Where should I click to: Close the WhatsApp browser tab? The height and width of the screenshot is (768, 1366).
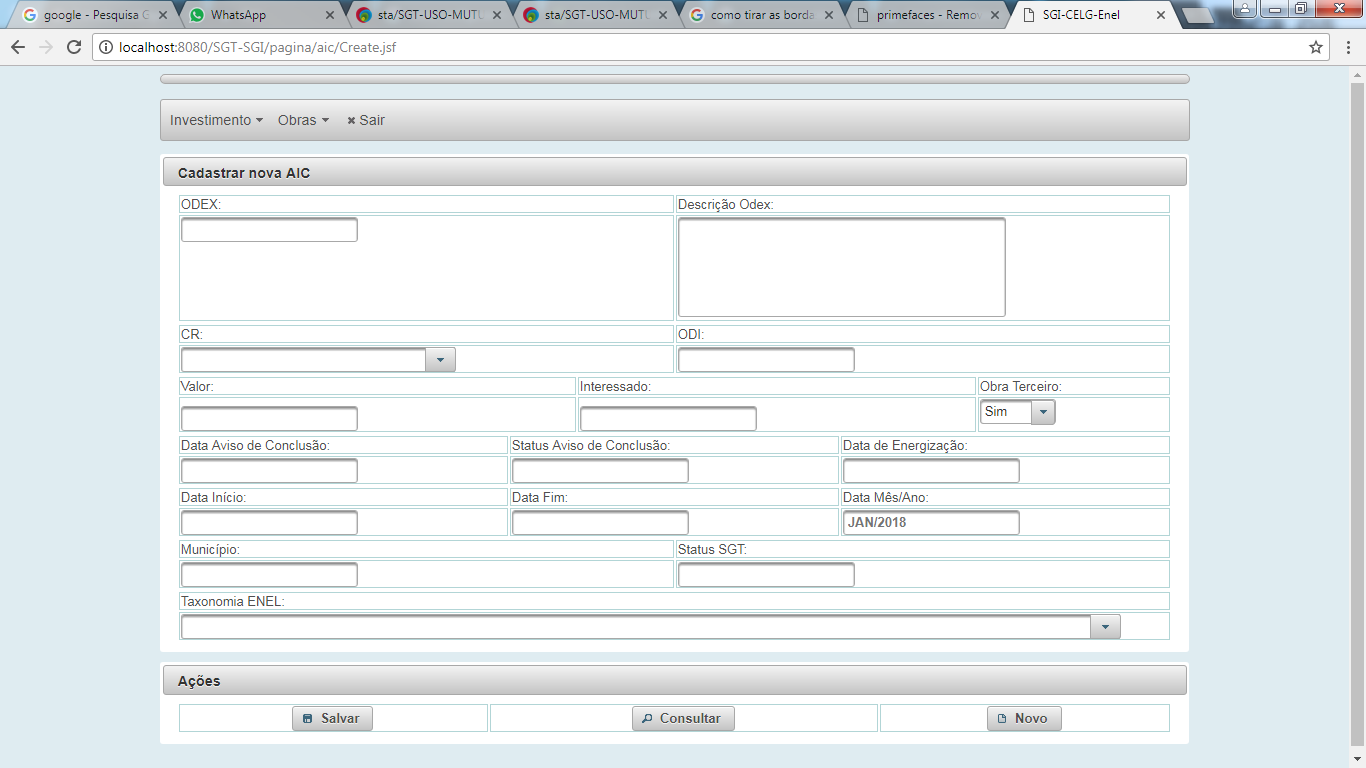[330, 15]
